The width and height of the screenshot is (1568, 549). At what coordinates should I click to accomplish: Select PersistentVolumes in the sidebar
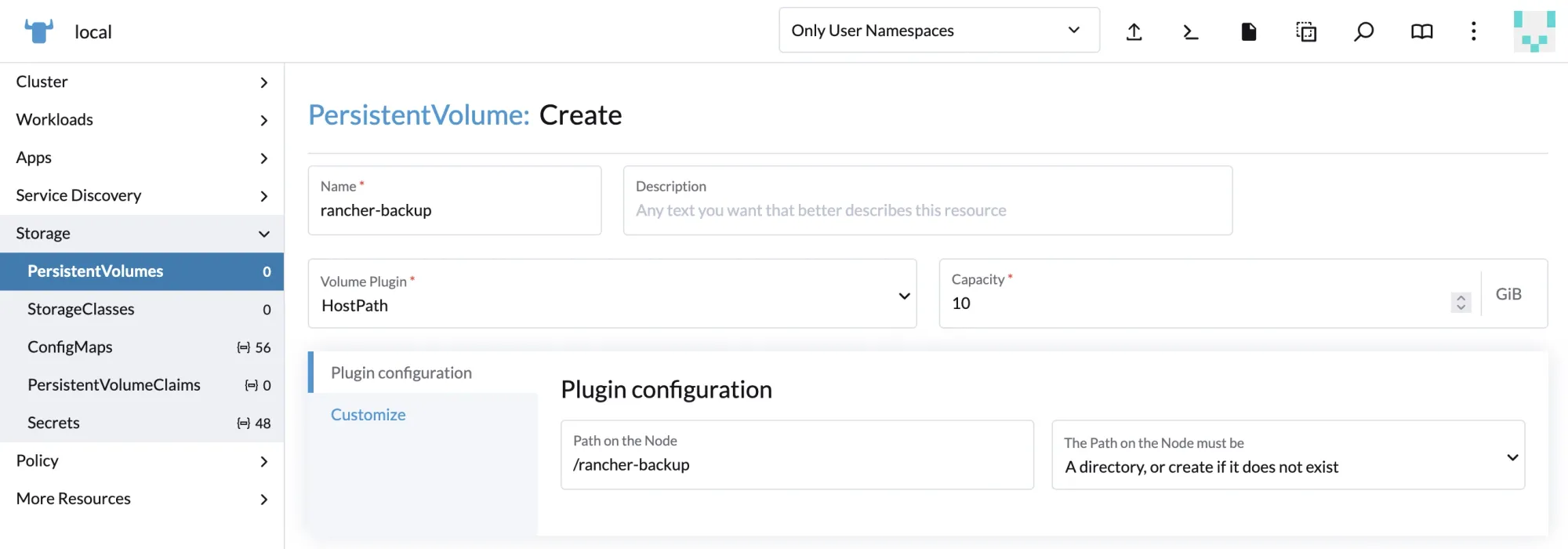pos(142,271)
